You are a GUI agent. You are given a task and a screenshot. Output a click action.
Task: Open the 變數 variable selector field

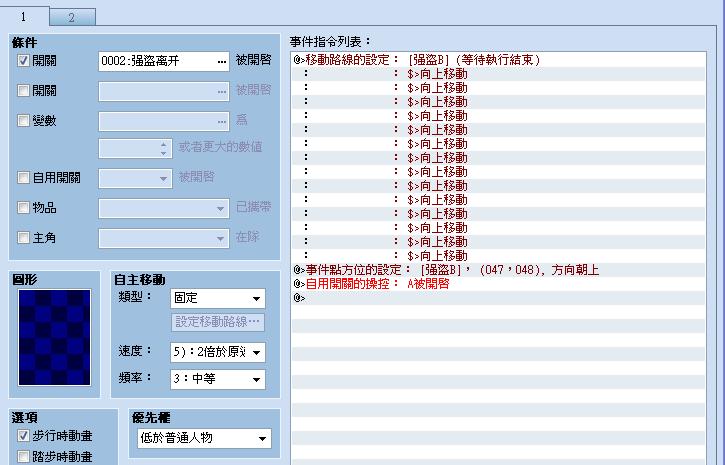coord(164,122)
